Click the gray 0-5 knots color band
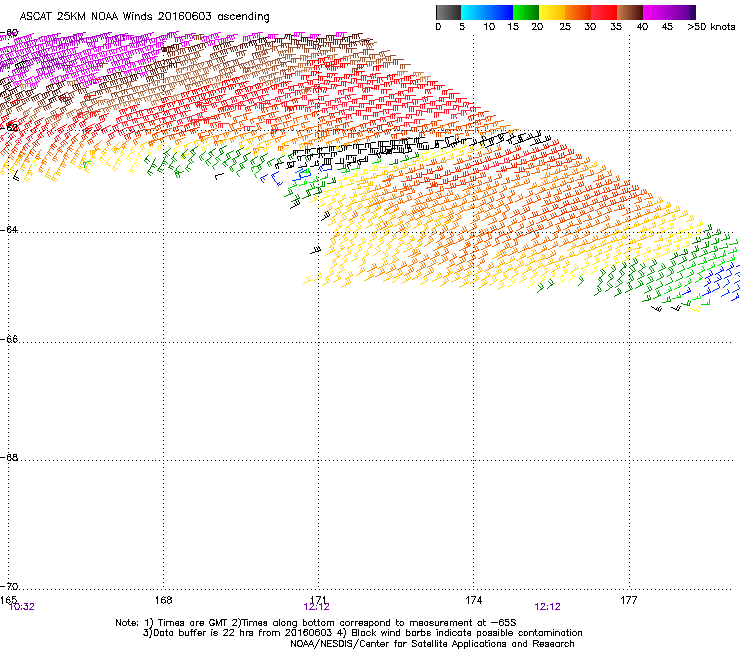This screenshot has height=650, width=740. (x=448, y=12)
